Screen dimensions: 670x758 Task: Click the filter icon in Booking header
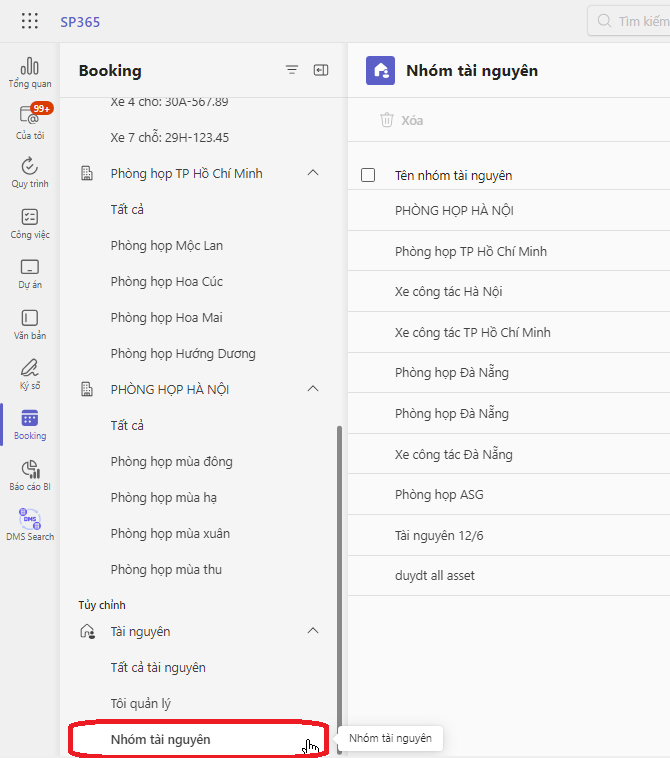pos(292,70)
